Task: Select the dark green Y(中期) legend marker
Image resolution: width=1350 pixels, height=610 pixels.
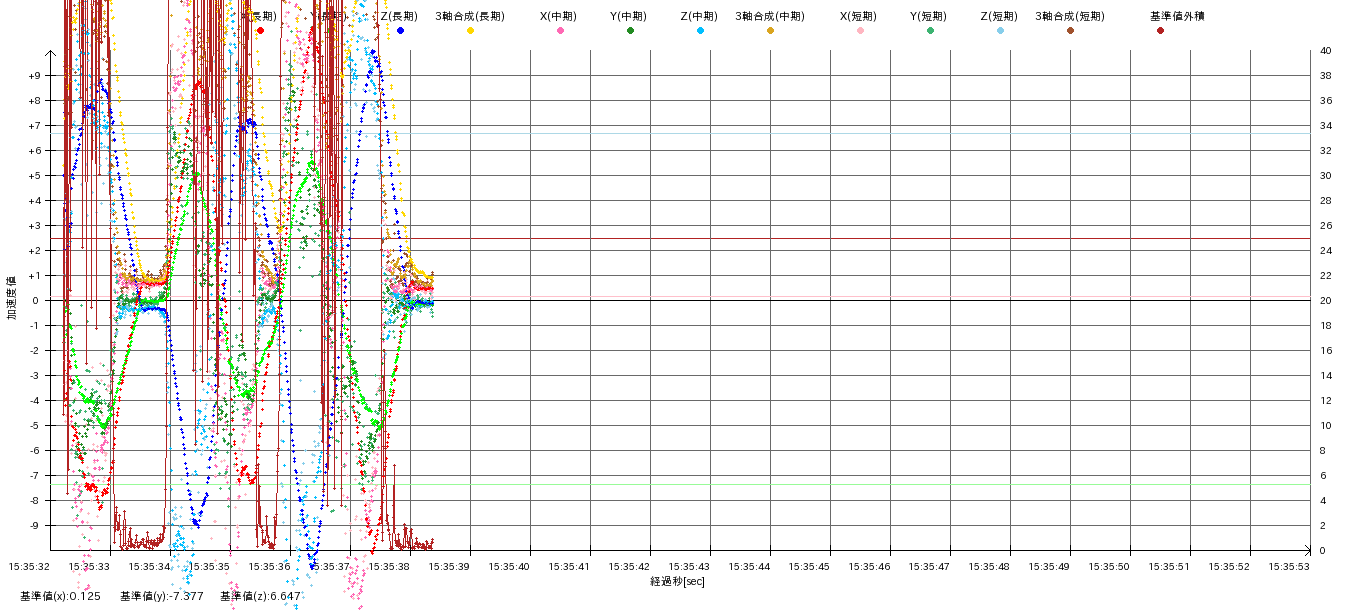Action: 630,31
